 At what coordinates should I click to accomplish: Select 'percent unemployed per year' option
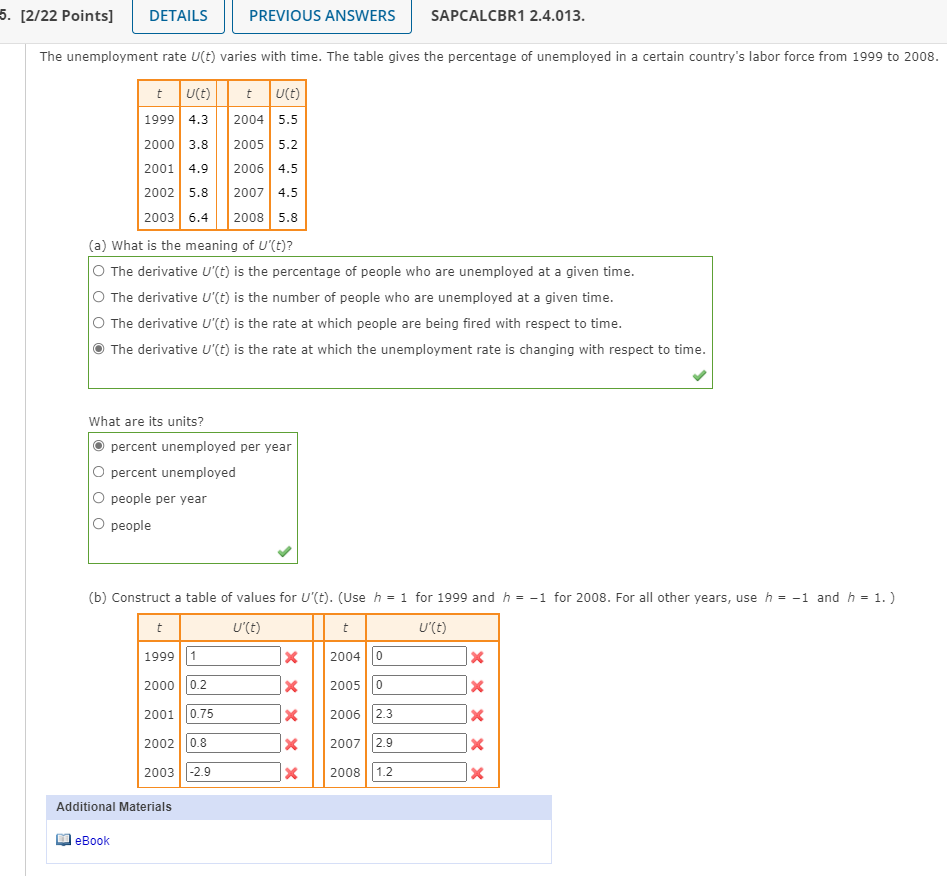coord(99,446)
